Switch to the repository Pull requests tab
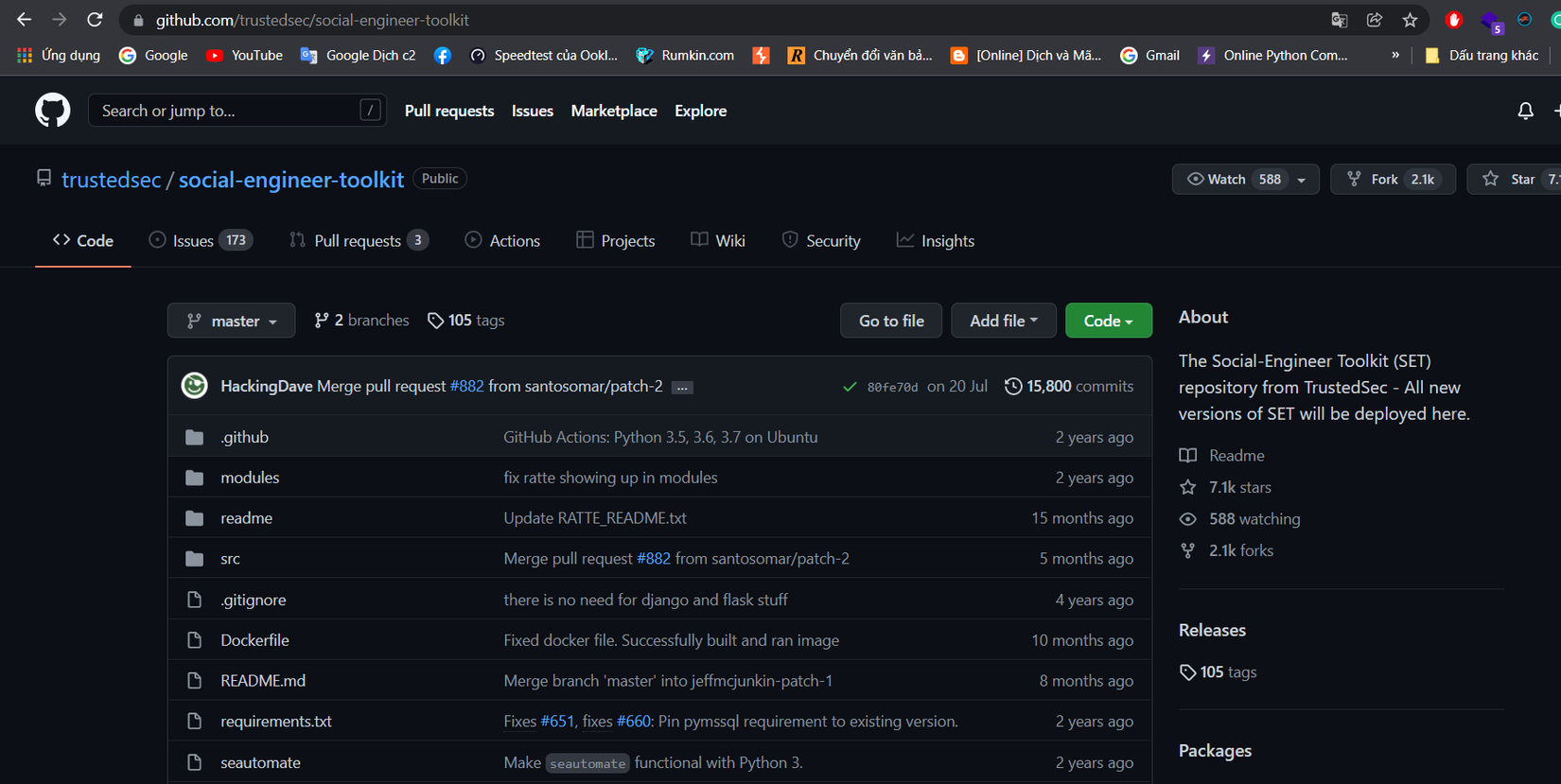The height and width of the screenshot is (784, 1561). pos(359,241)
